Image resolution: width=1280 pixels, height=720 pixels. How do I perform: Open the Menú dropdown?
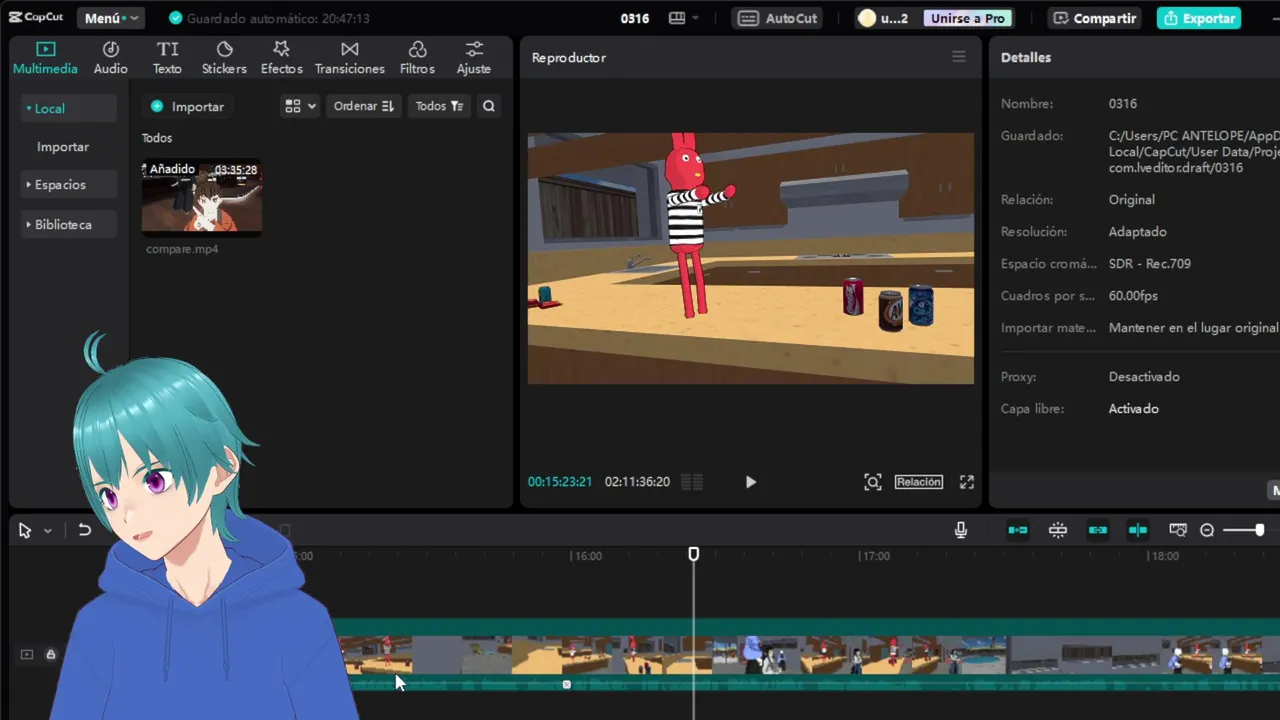110,18
